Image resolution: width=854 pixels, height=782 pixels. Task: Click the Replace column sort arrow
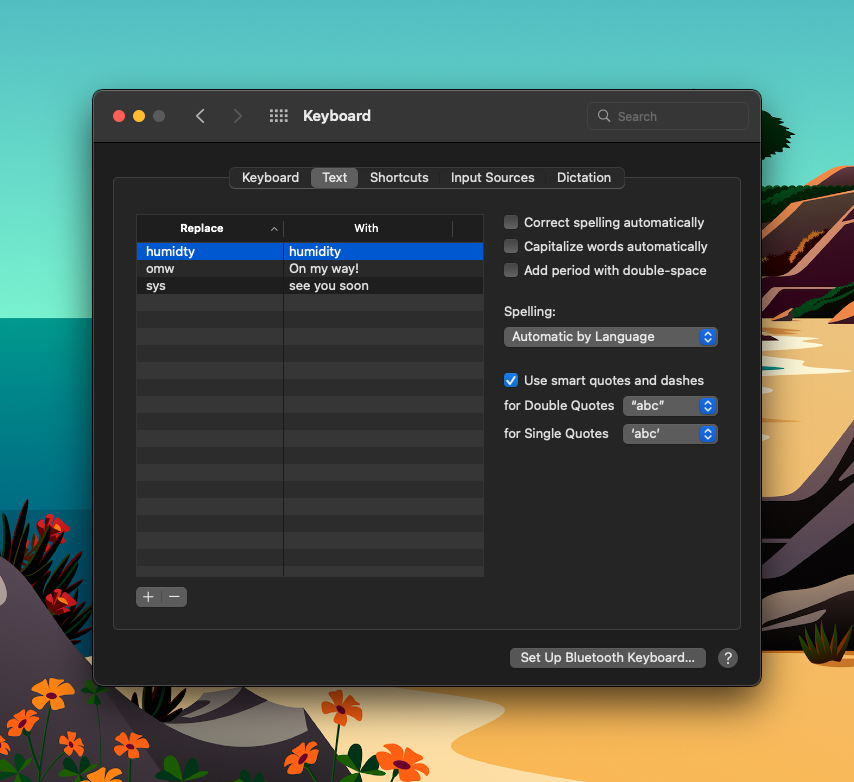(x=274, y=229)
